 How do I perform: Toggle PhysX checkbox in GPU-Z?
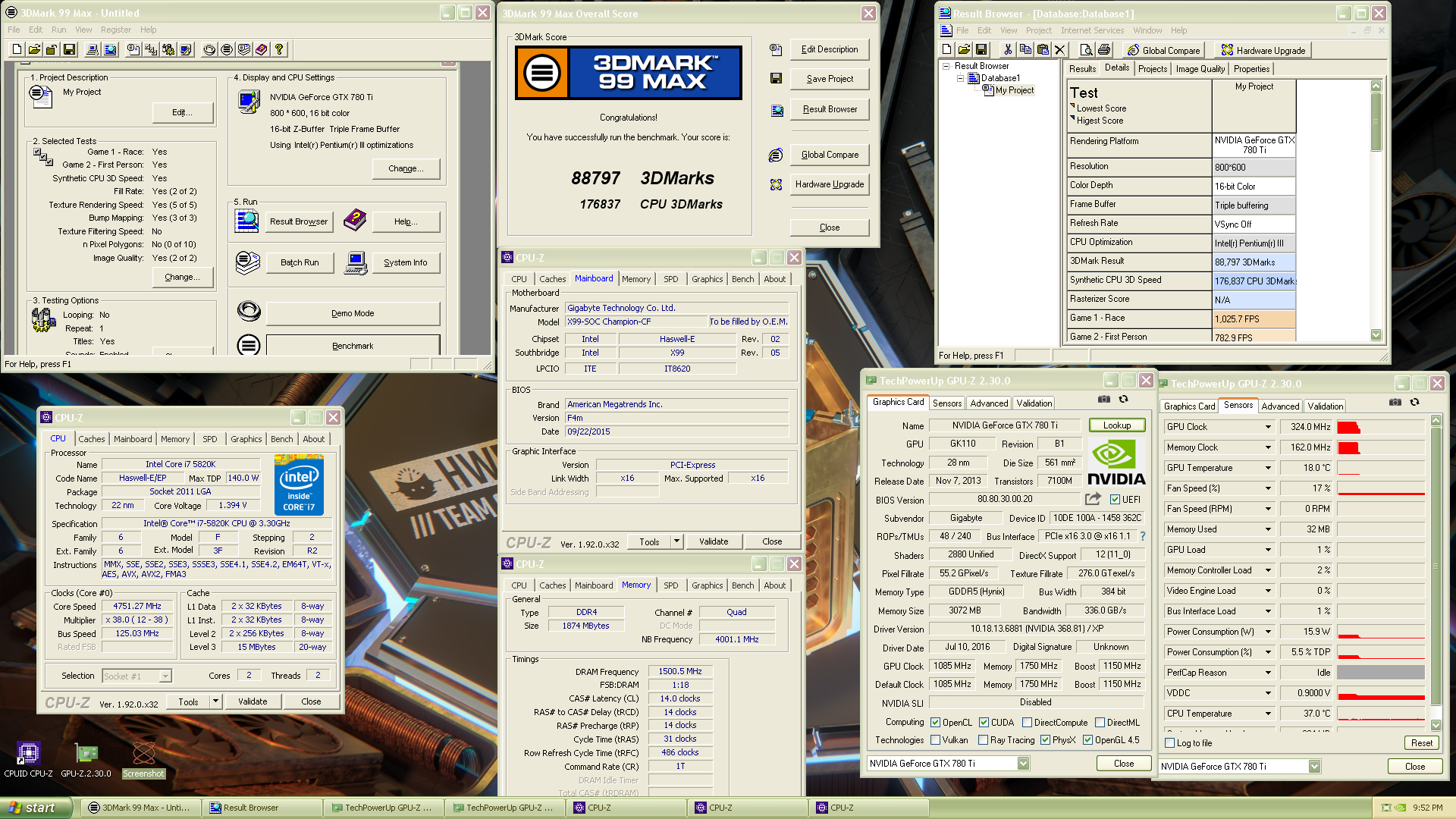point(1046,740)
